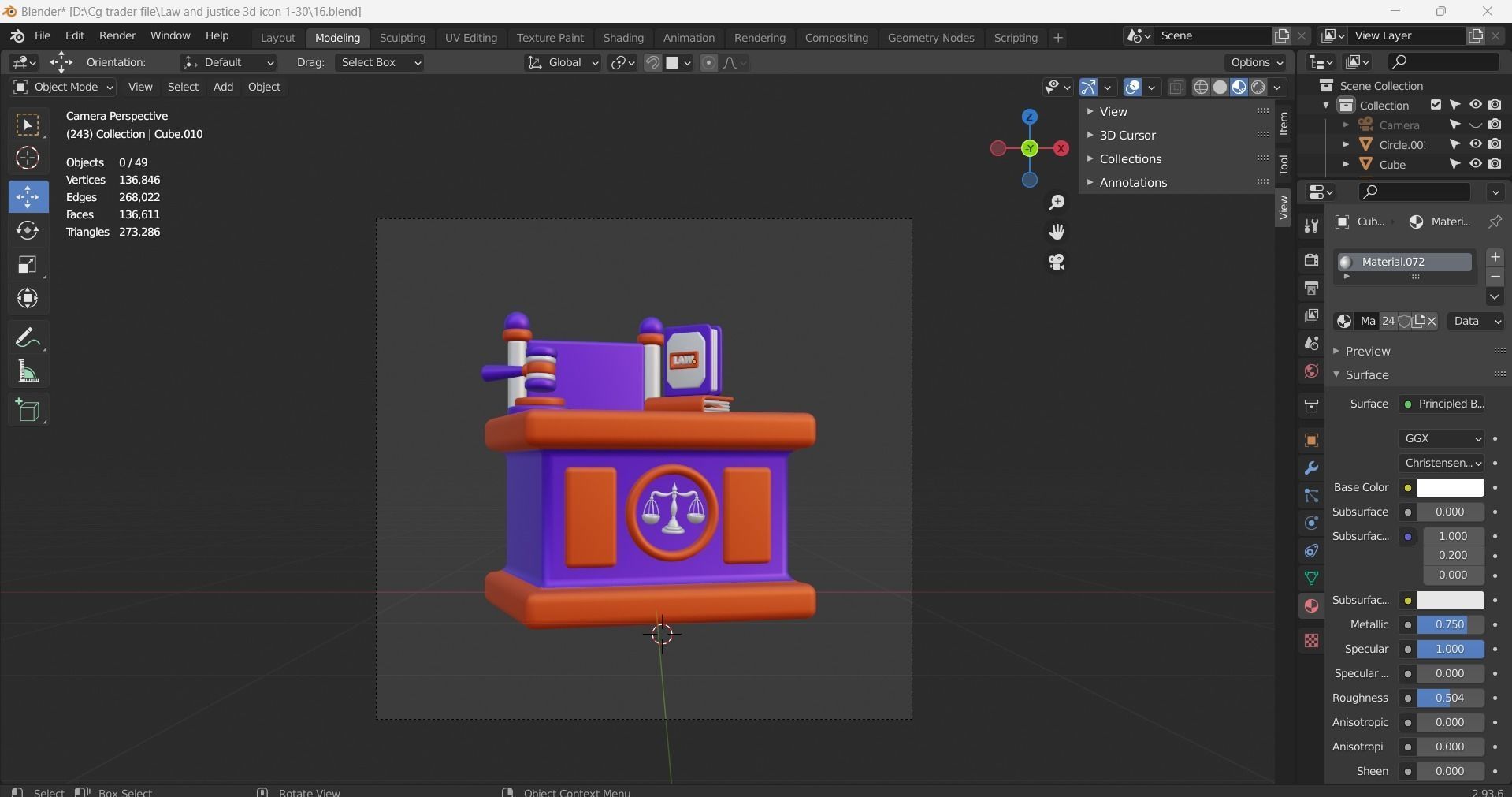
Task: Click the viewport zoom magnifier gizmo
Action: tap(1057, 203)
